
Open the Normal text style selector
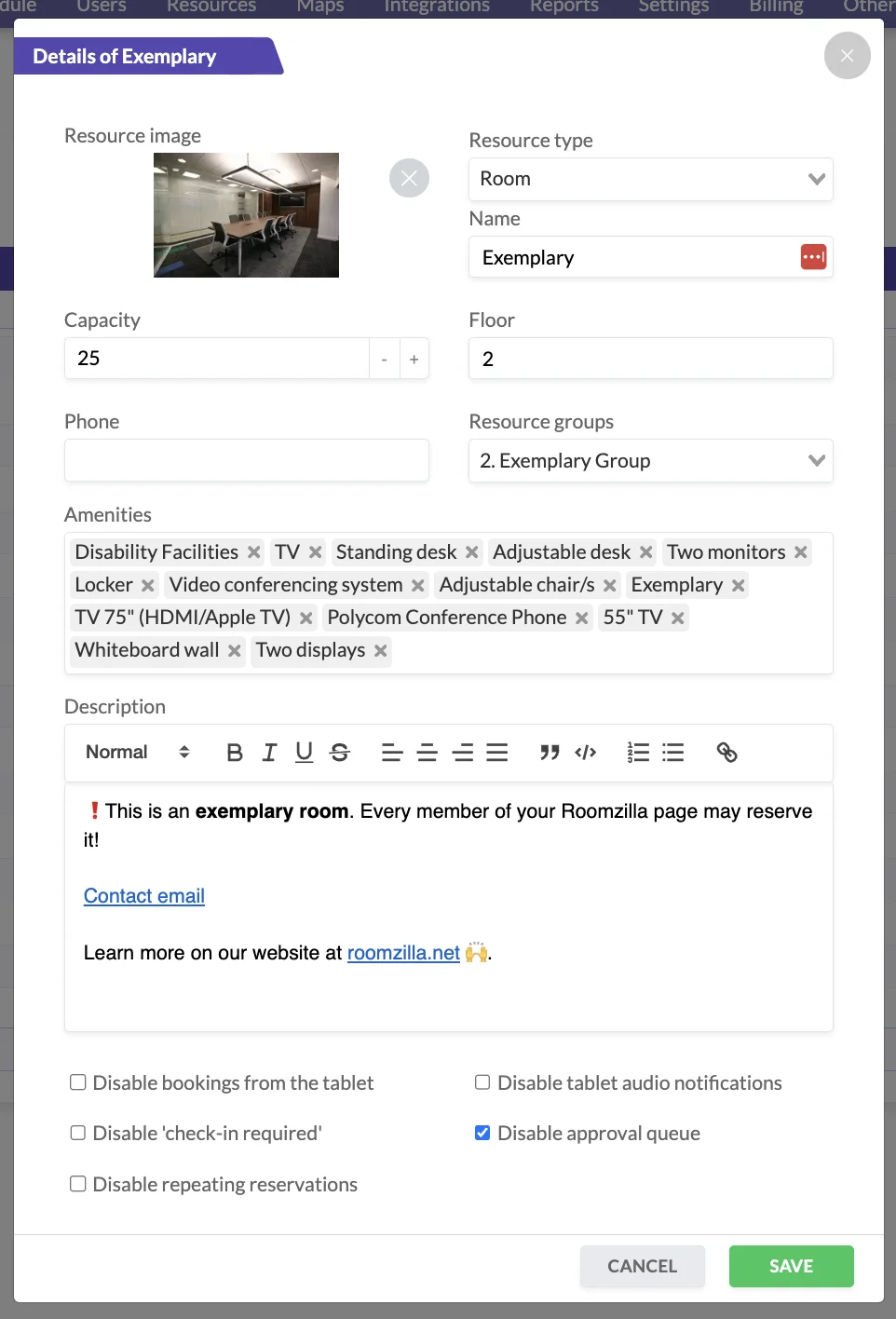[137, 753]
